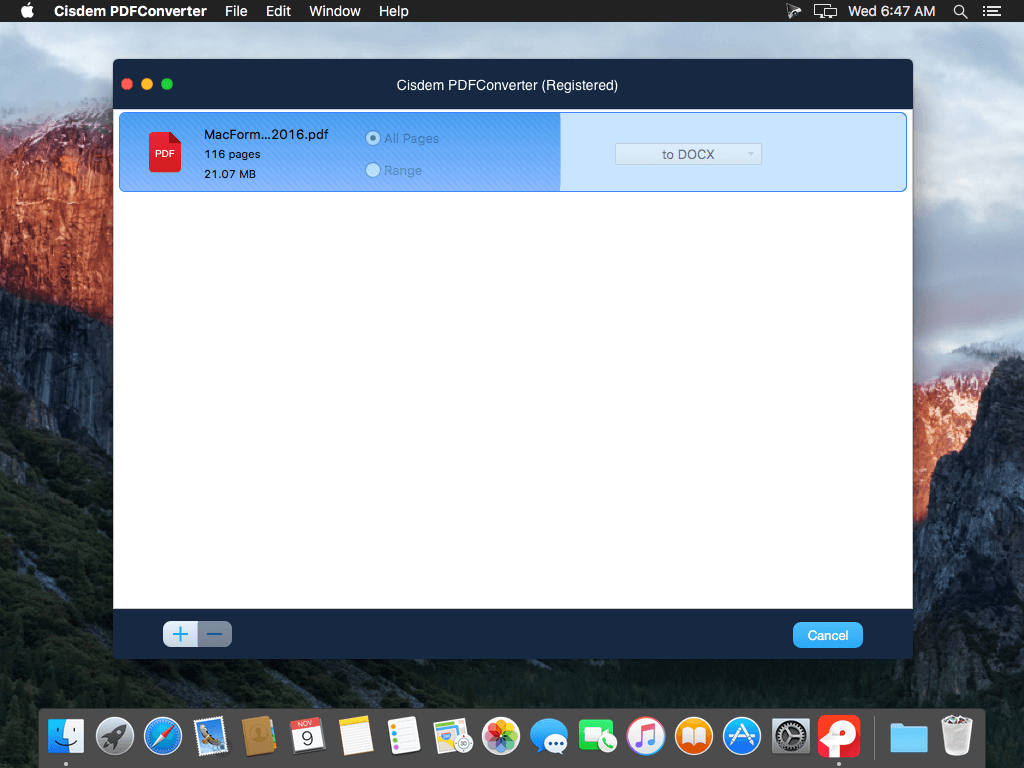
Task: Click the MacForm...2016.pdf file name
Action: 266,135
